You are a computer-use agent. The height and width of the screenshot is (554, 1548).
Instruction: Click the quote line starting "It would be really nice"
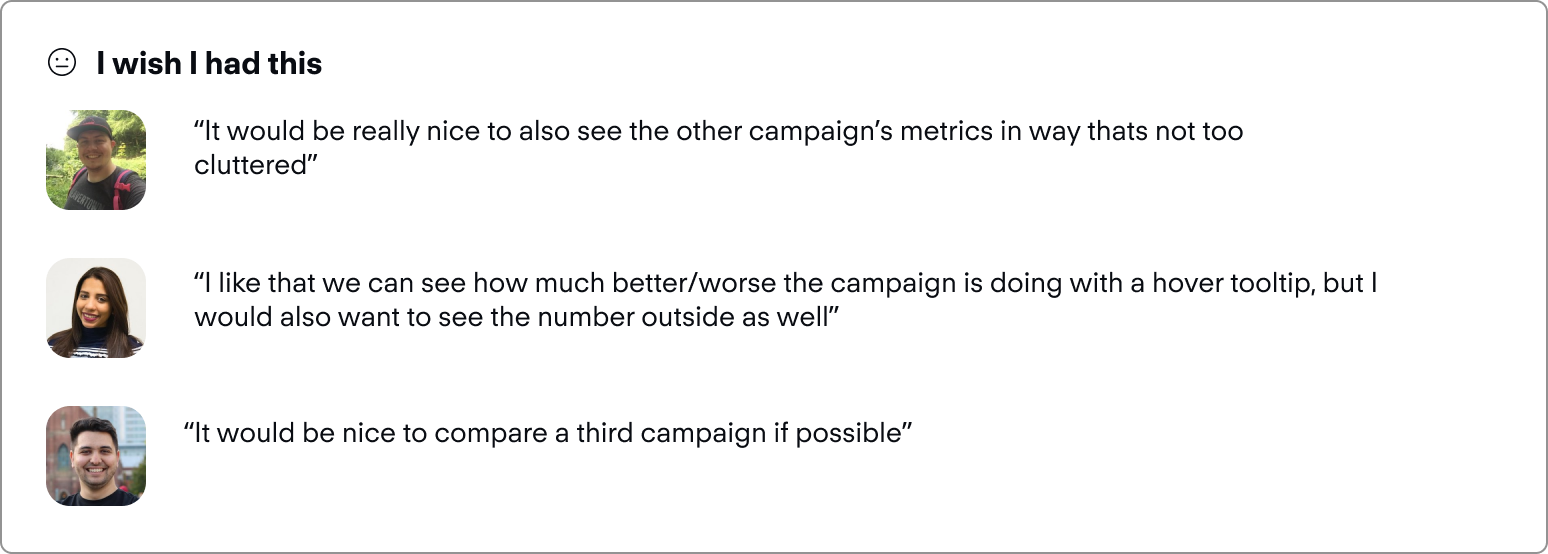(718, 132)
